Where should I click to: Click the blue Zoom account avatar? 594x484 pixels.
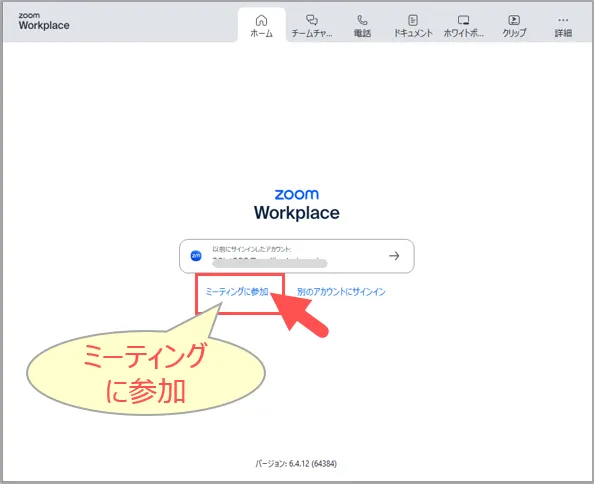(196, 256)
